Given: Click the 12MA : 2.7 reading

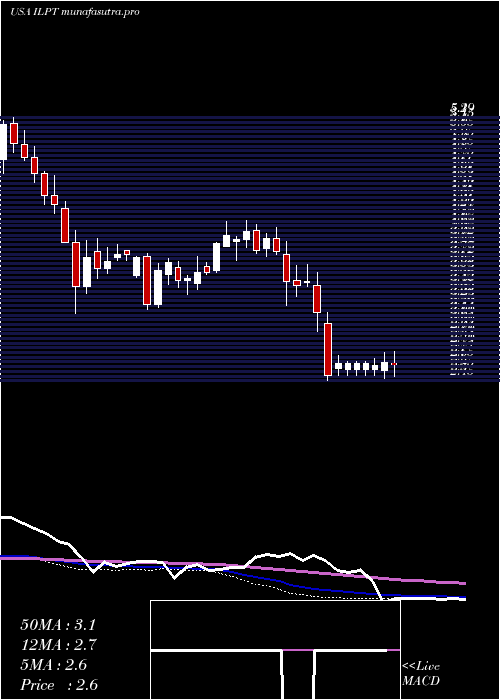Looking at the screenshot, I should pyautogui.click(x=59, y=645).
